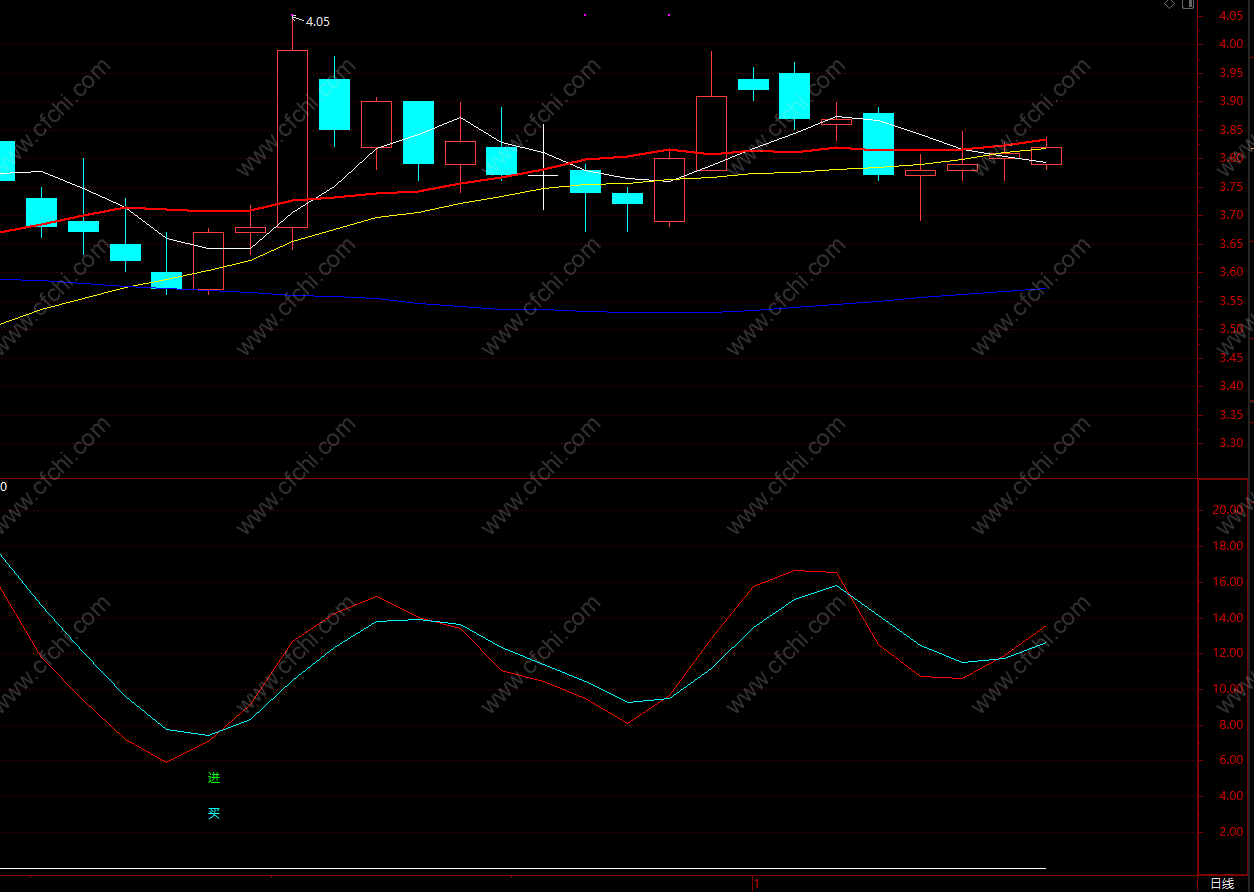This screenshot has width=1254, height=892.
Task: Click the 20.00 indicator axis label
Action: (x=1228, y=510)
